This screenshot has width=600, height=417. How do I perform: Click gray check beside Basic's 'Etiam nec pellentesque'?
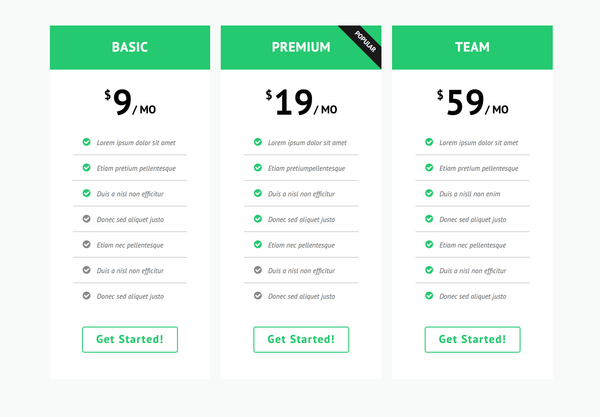[87, 244]
